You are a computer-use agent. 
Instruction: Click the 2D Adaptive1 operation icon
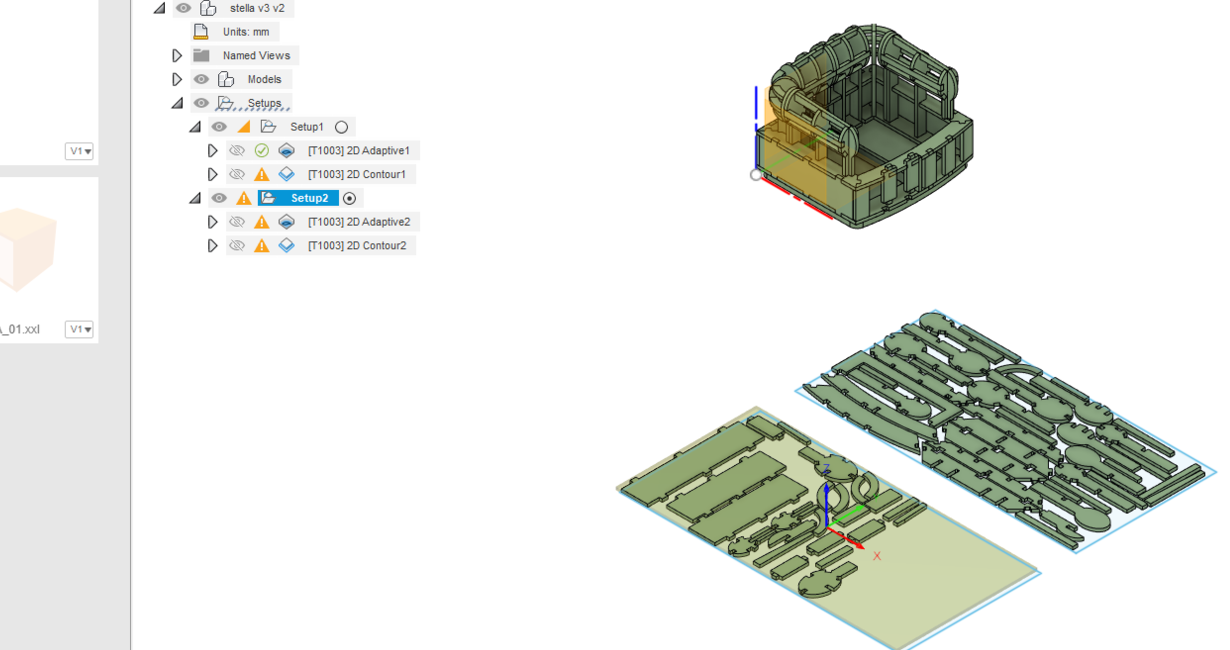click(287, 151)
